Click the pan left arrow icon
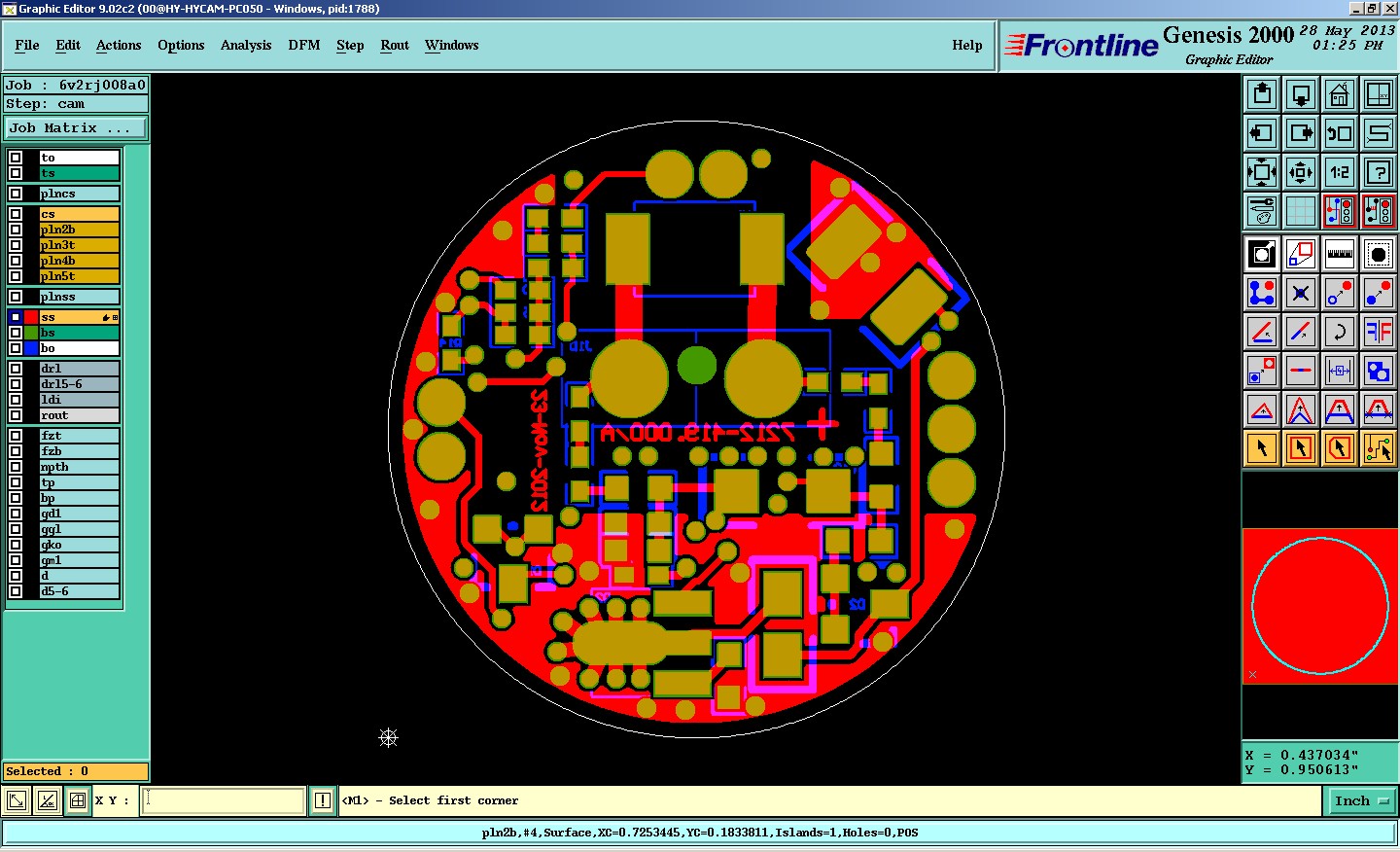This screenshot has width=1400, height=852. click(1262, 133)
